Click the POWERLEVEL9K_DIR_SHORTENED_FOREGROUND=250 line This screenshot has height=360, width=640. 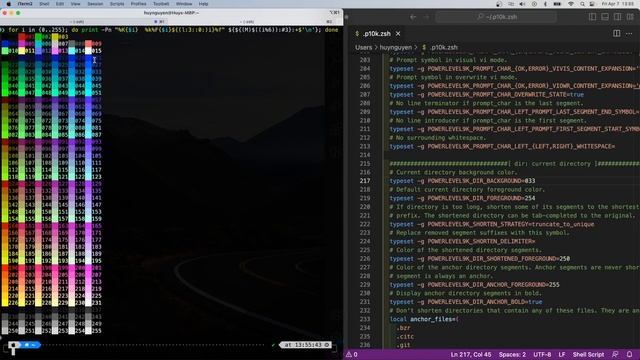[480, 259]
